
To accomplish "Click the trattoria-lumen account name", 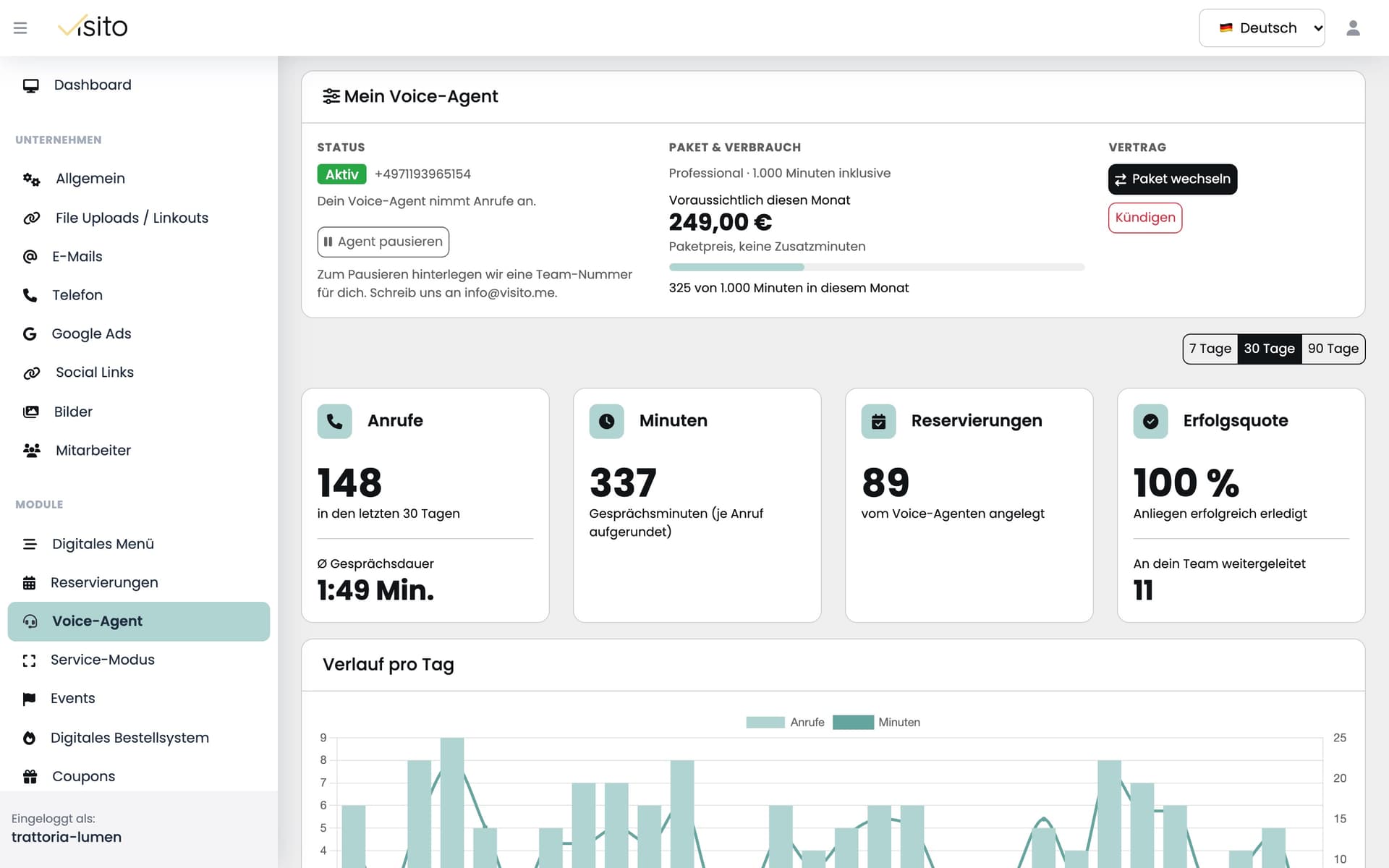I will coord(67,837).
